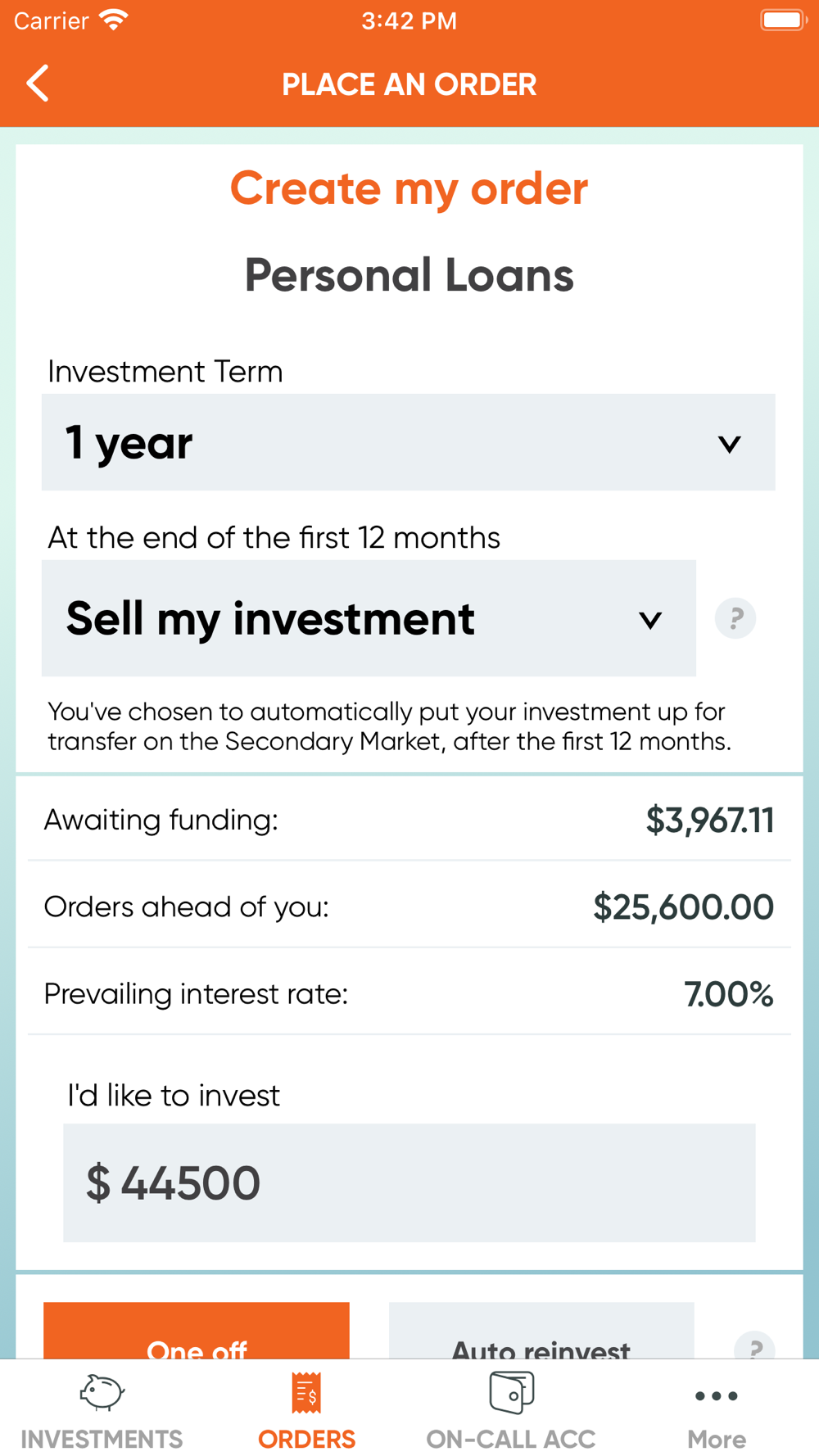
Task: Click the 1 year dropdown arrow
Action: point(729,444)
